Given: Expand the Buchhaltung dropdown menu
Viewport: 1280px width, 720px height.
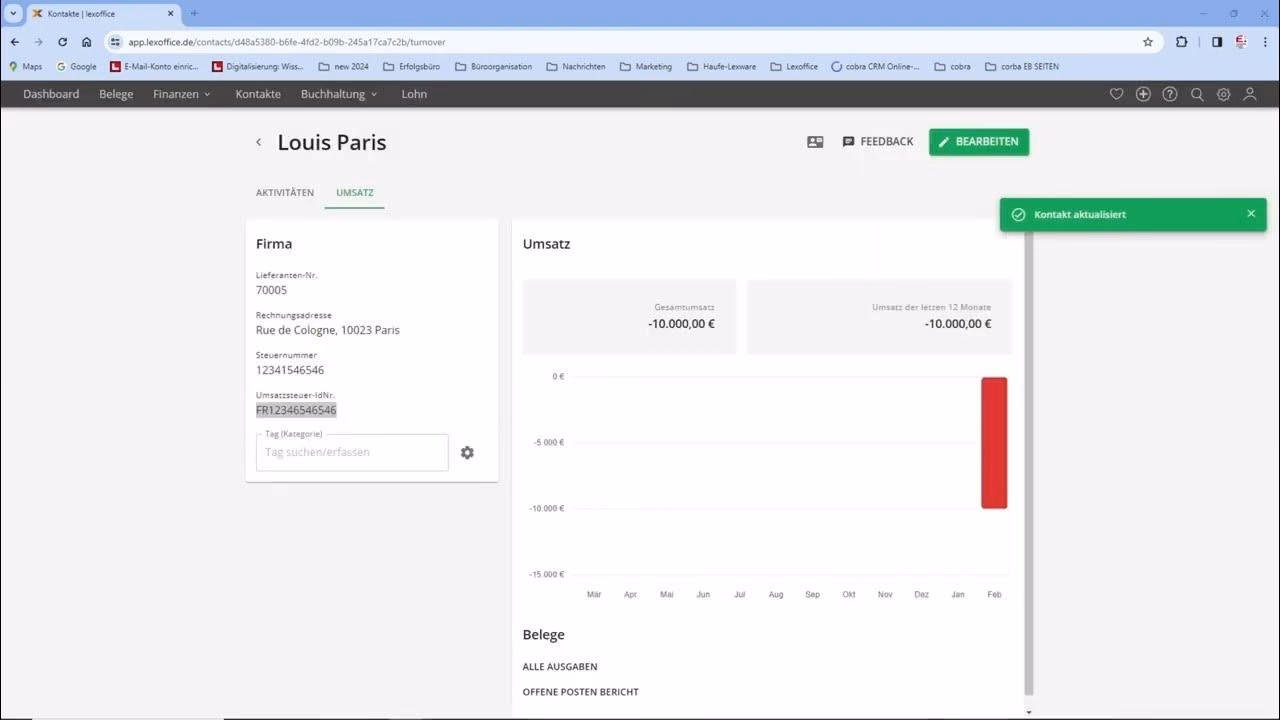Looking at the screenshot, I should pos(339,94).
